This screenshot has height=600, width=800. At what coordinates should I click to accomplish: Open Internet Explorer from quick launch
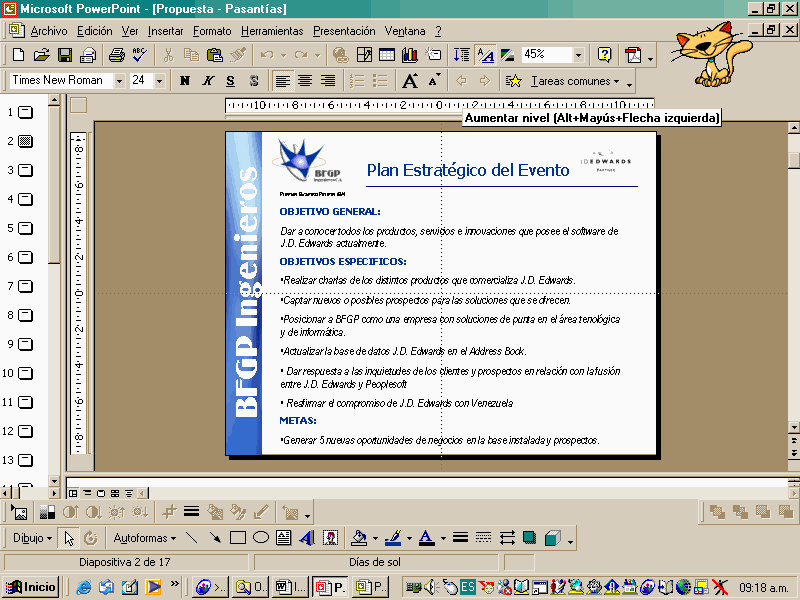pyautogui.click(x=83, y=587)
